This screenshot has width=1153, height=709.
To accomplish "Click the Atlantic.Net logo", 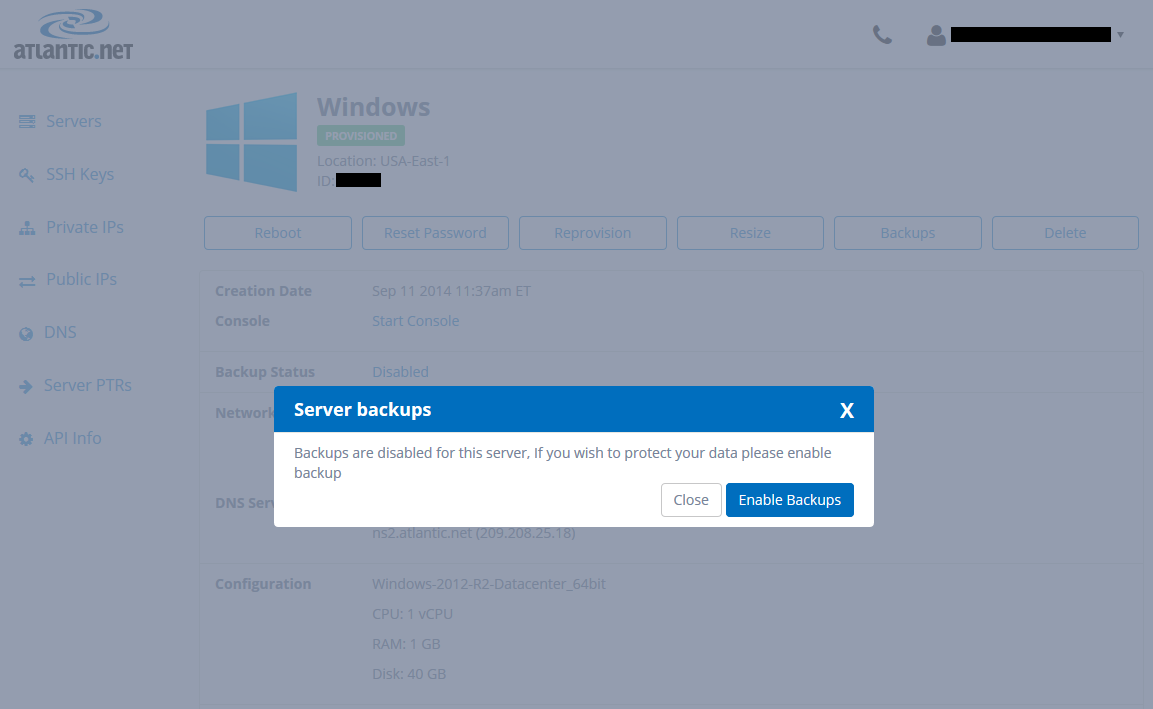I will pyautogui.click(x=74, y=35).
